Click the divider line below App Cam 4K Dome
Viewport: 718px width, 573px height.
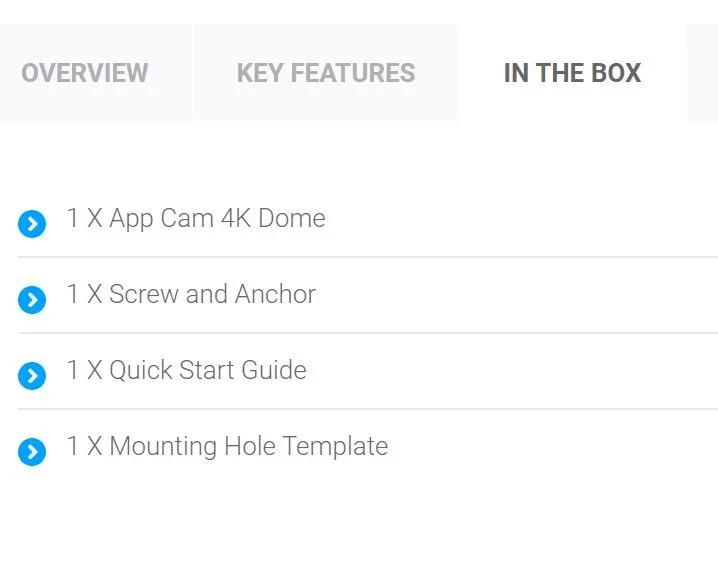[368, 257]
